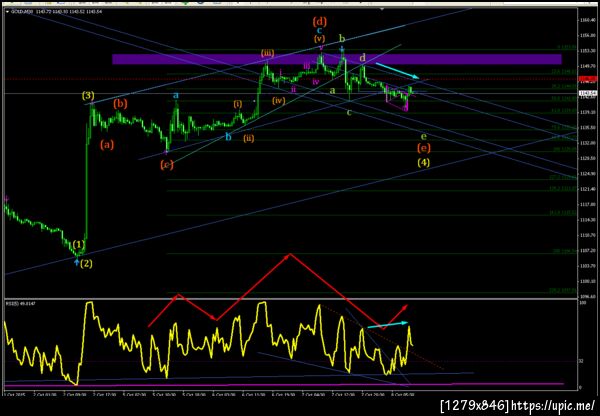
Task: Click the blue up arrow beside (2)
Action: tap(77, 262)
